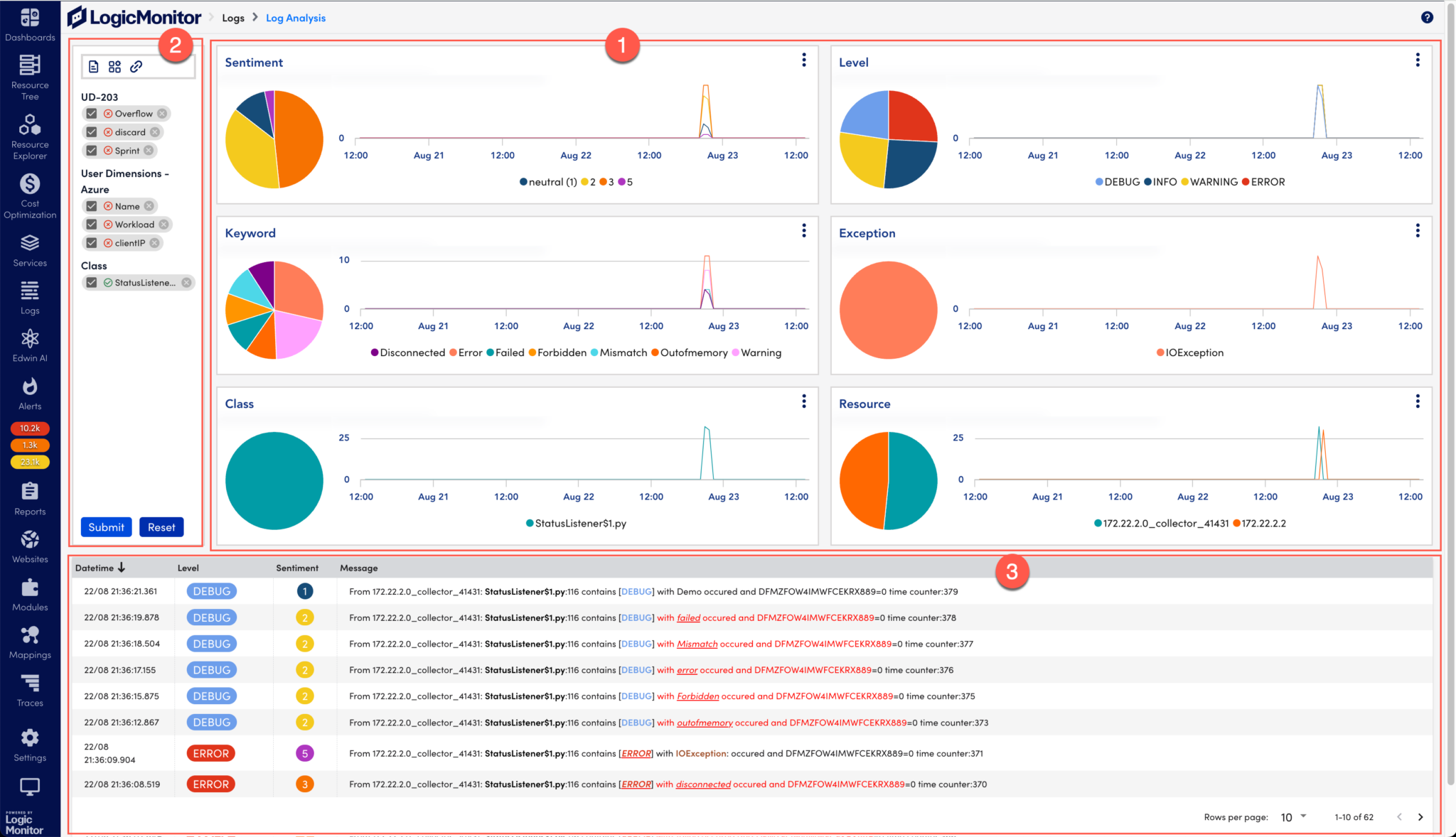The height and width of the screenshot is (837, 1456).
Task: Click the Logs breadcrumb item
Action: pyautogui.click(x=233, y=17)
